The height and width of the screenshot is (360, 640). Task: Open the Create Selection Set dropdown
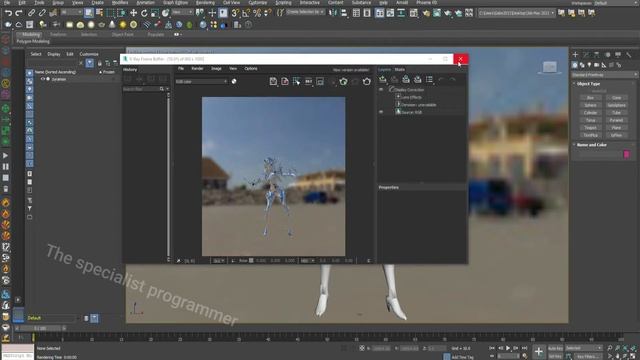pos(305,12)
